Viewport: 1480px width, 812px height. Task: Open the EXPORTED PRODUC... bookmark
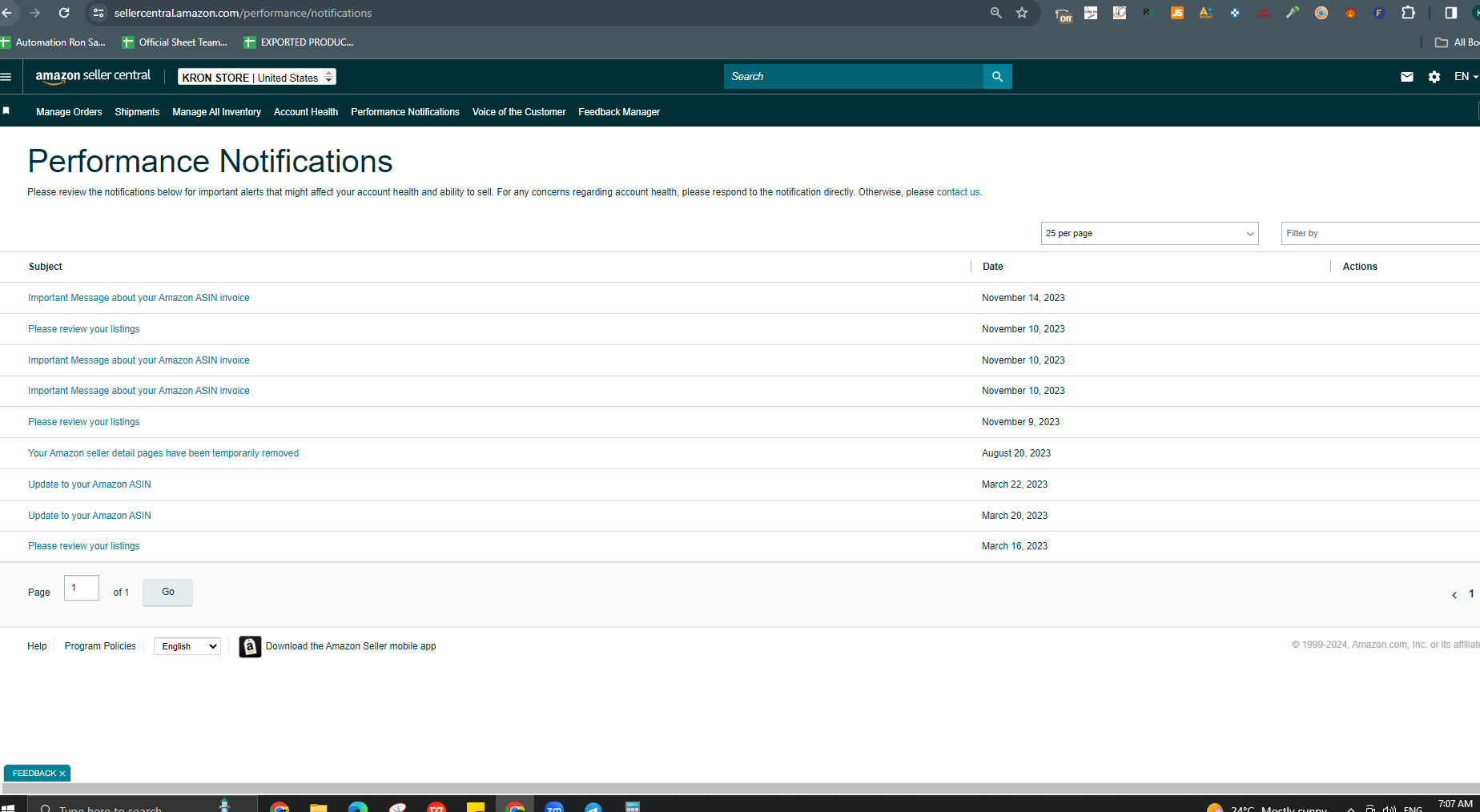[299, 42]
